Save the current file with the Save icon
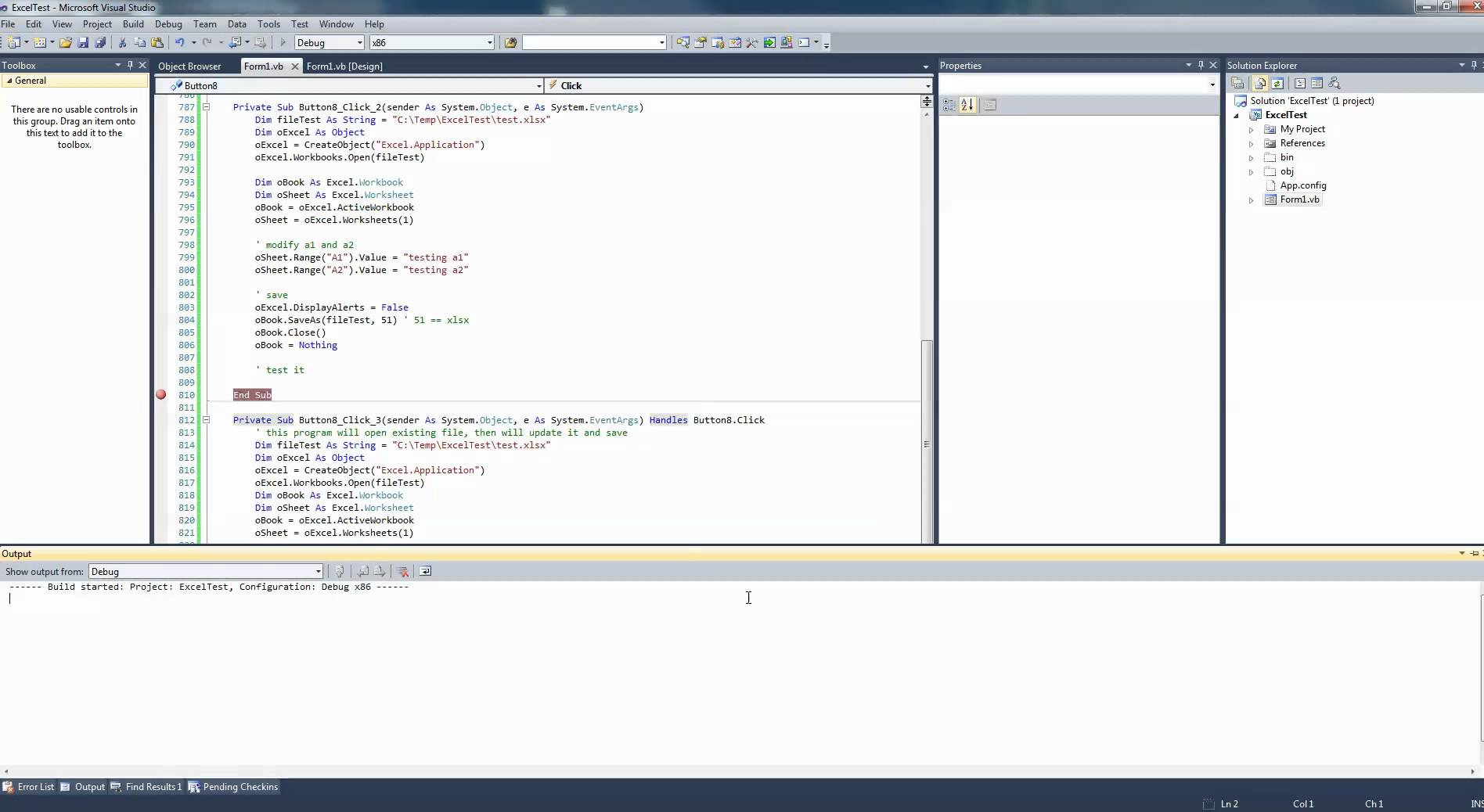The image size is (1484, 812). tap(83, 43)
